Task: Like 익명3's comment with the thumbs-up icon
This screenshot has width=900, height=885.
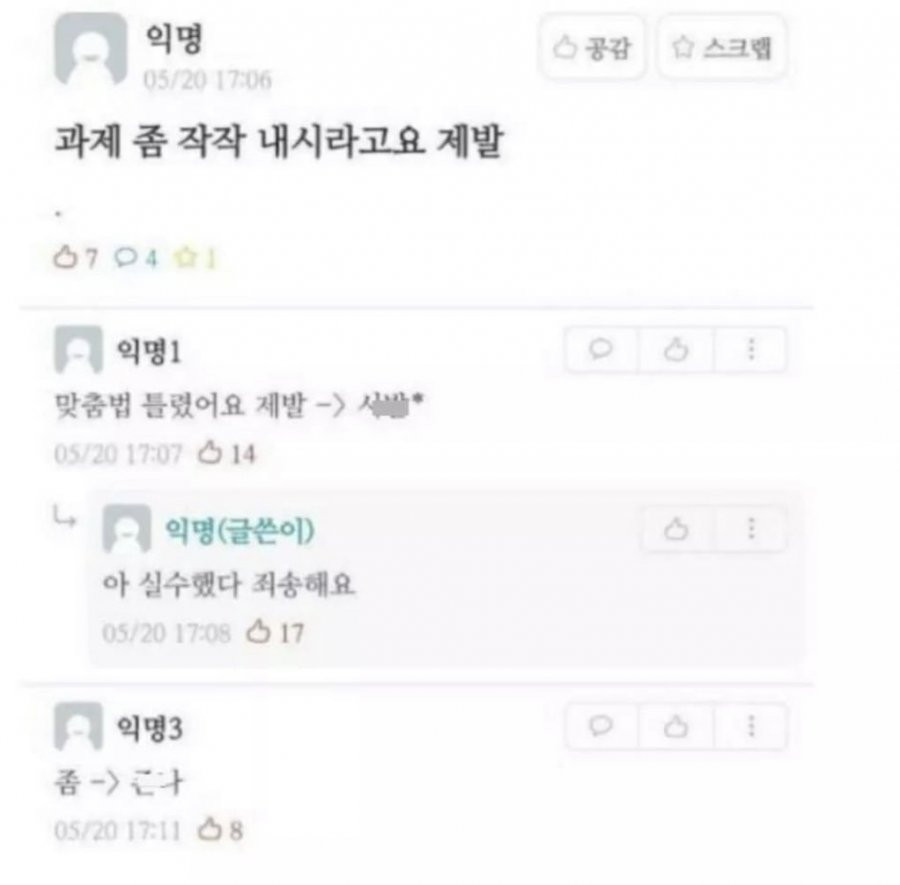Action: (676, 727)
